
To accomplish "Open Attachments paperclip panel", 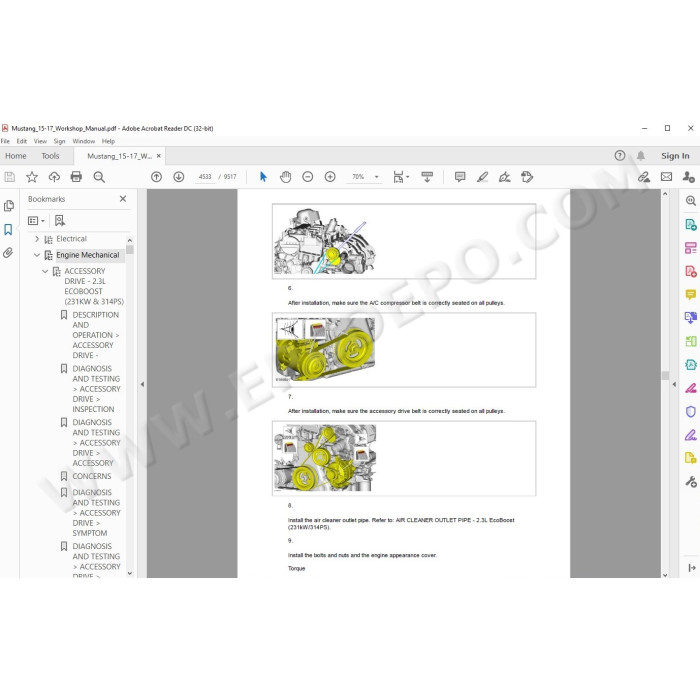I will click(8, 253).
